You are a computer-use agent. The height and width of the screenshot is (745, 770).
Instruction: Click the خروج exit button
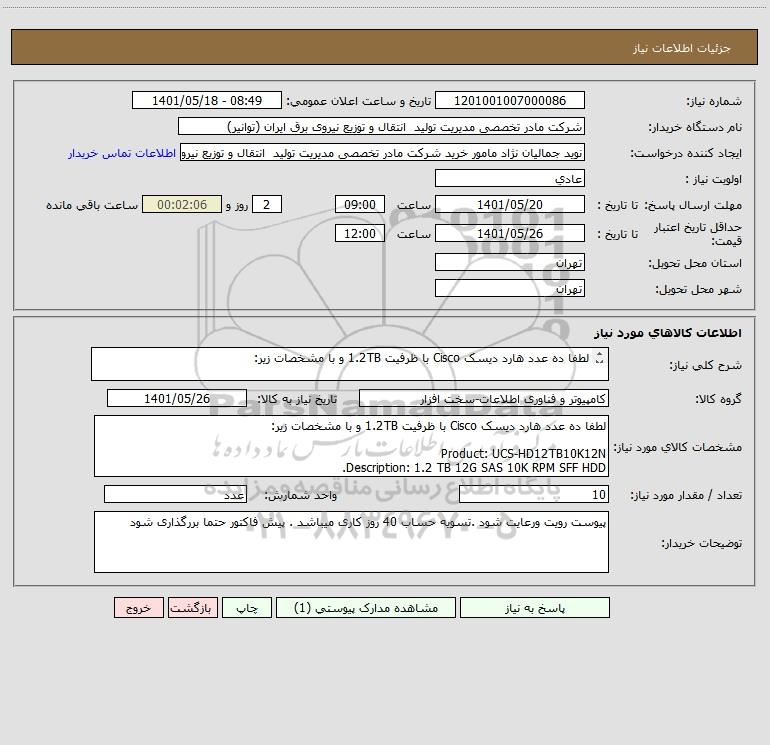point(138,608)
